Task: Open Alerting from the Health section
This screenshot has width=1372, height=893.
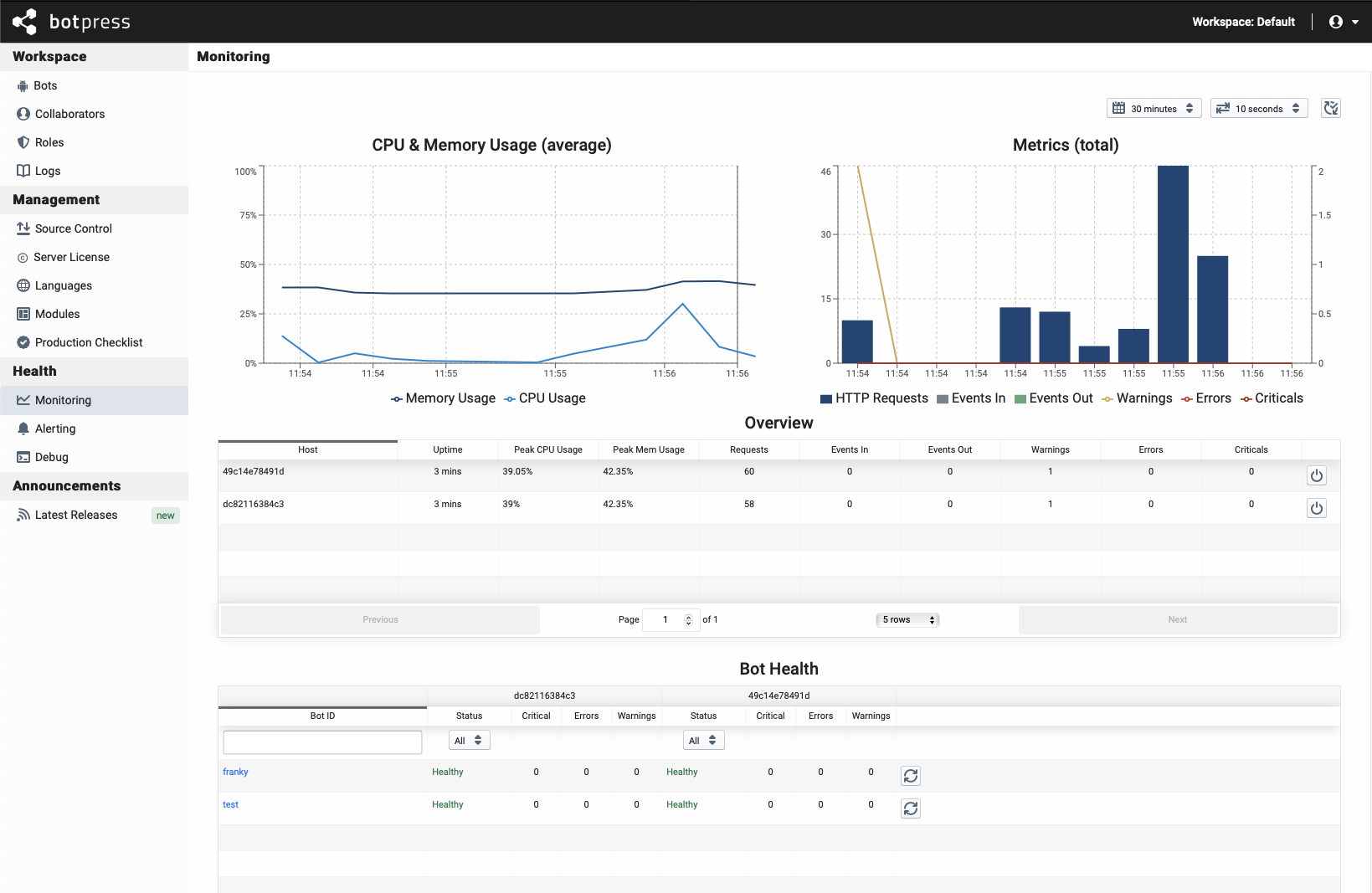Action: (x=56, y=429)
